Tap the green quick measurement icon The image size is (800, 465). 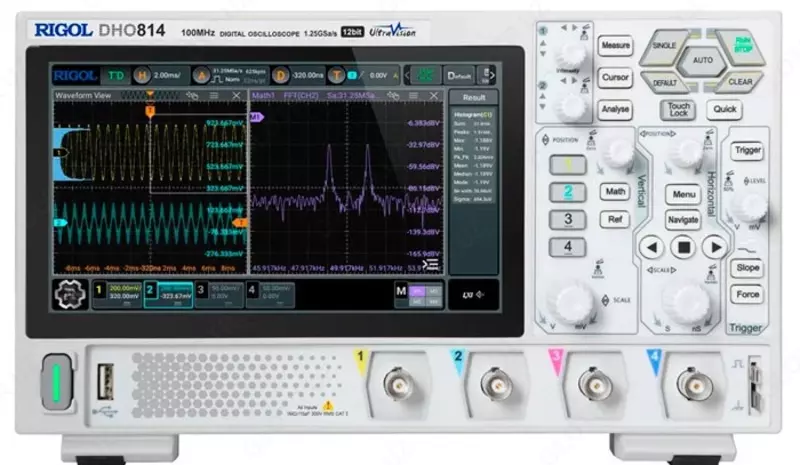[427, 75]
